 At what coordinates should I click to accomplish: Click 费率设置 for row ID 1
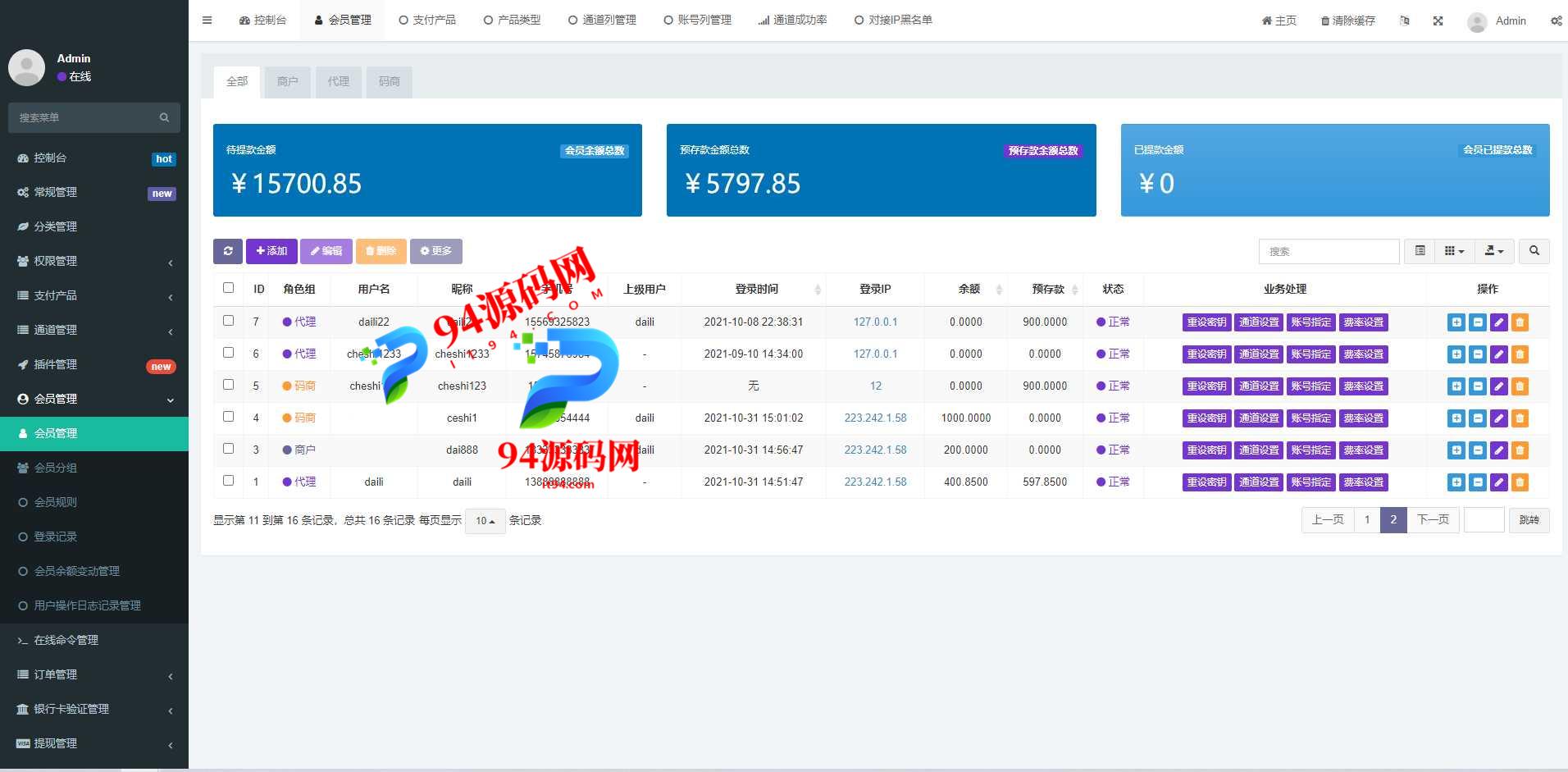(x=1364, y=482)
